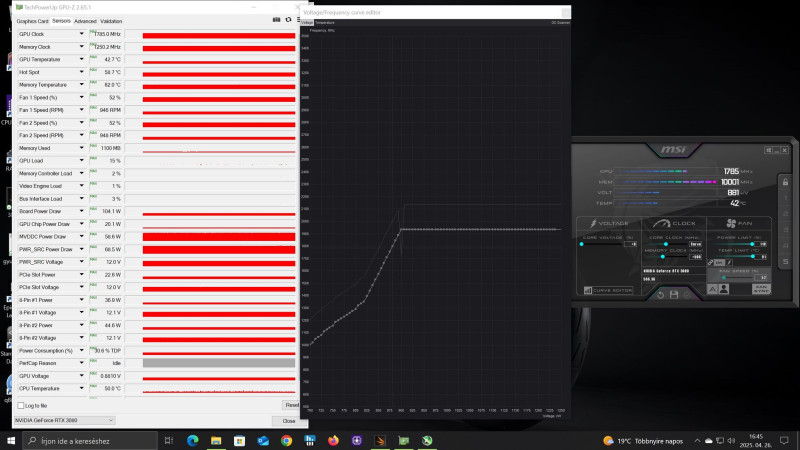
Task: Open Microsoft Store from taskbar
Action: [239, 441]
